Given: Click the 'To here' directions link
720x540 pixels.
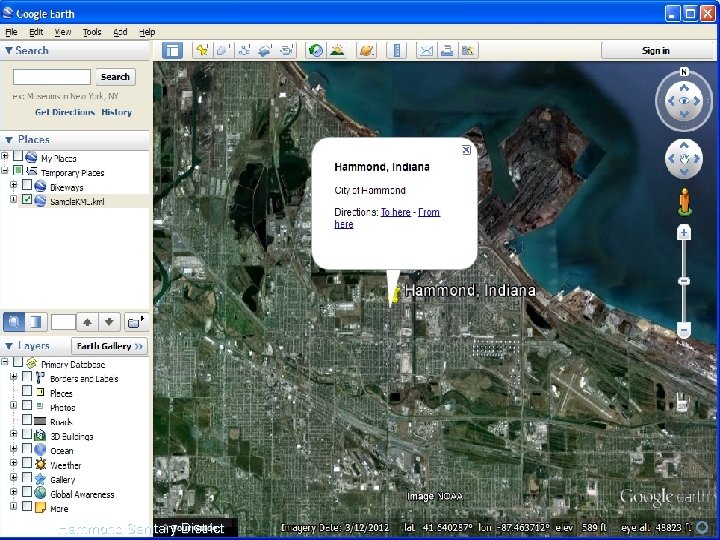Looking at the screenshot, I should [x=395, y=212].
